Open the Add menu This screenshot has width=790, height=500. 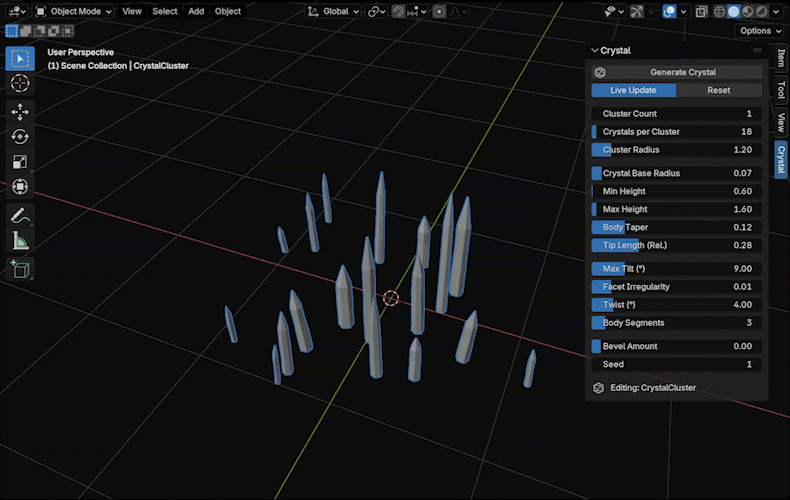tap(196, 11)
